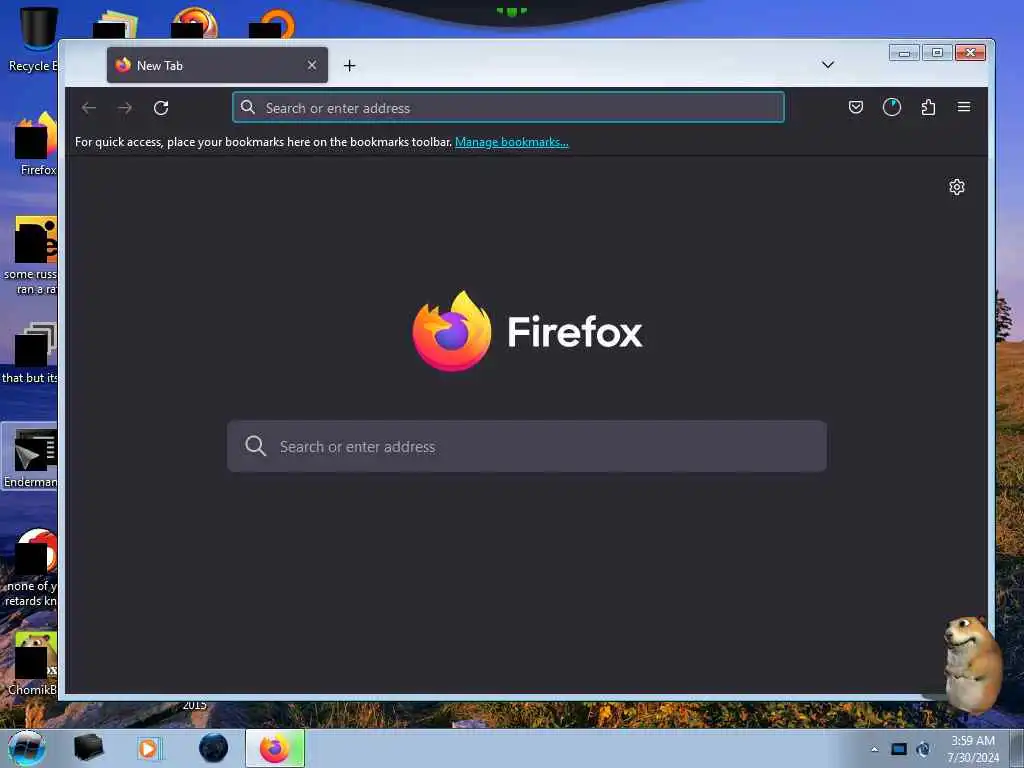Click the hamster figure on desktop
The width and height of the screenshot is (1024, 768).
(x=973, y=665)
